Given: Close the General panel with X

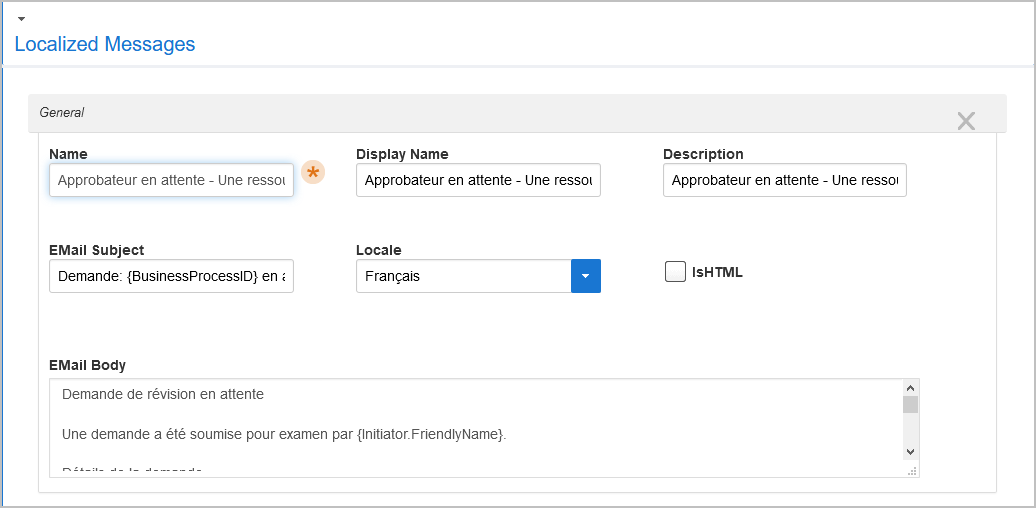Looking at the screenshot, I should (x=965, y=121).
